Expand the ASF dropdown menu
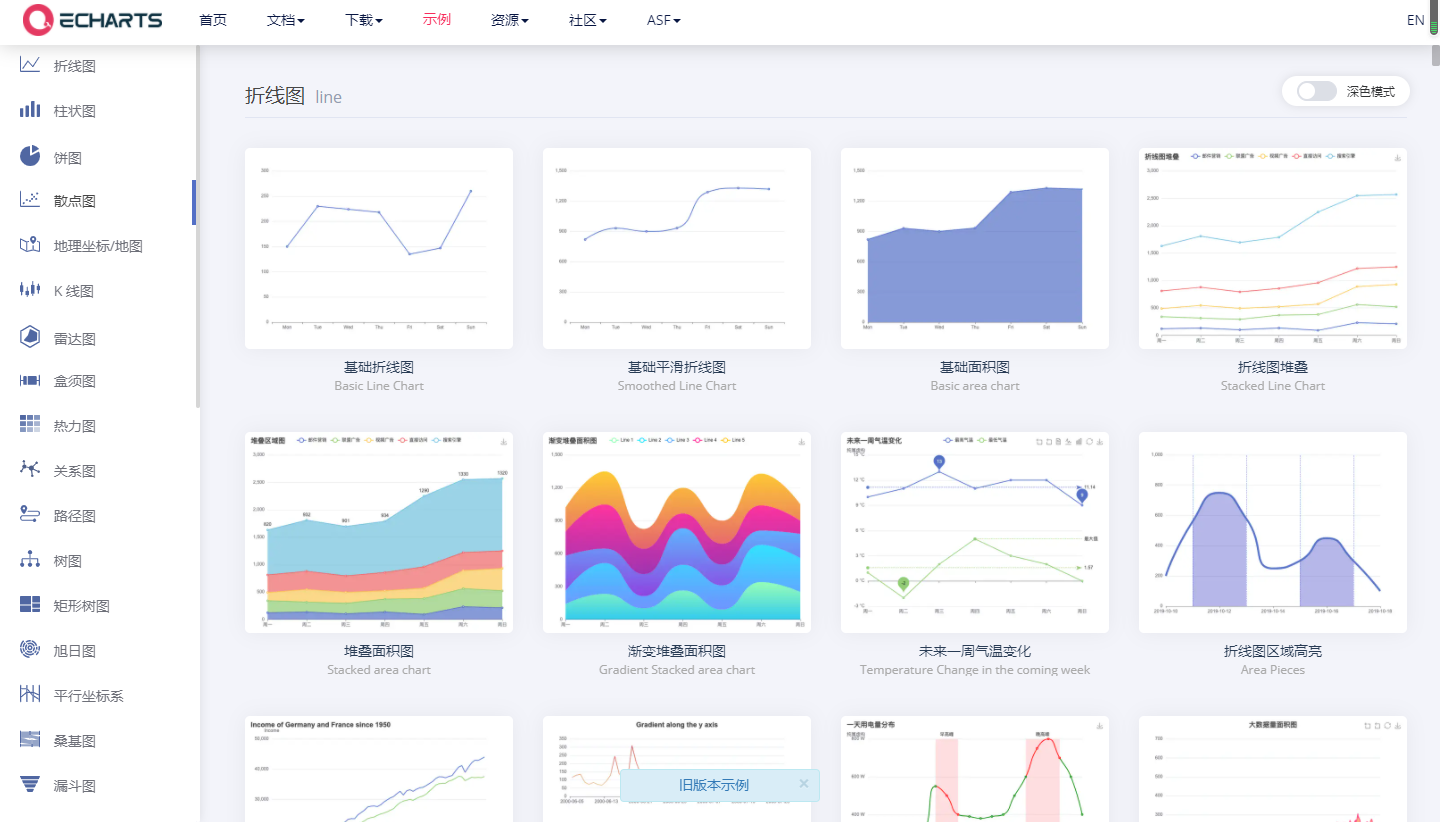Viewport: 1440px width, 822px height. pyautogui.click(x=664, y=20)
